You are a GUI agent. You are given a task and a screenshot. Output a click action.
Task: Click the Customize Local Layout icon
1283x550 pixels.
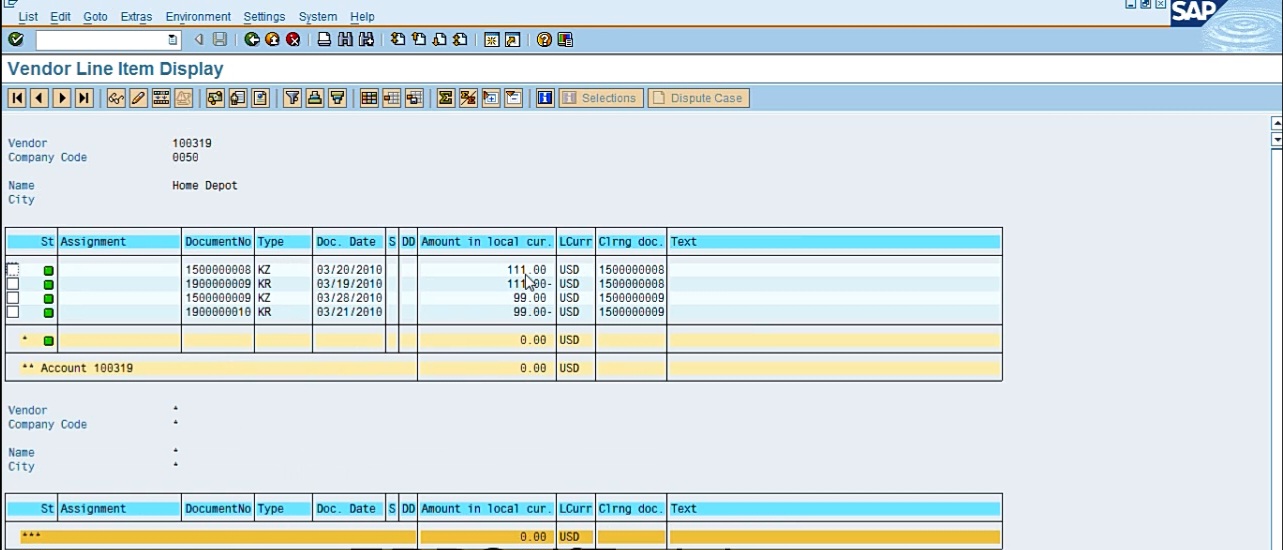pos(565,40)
